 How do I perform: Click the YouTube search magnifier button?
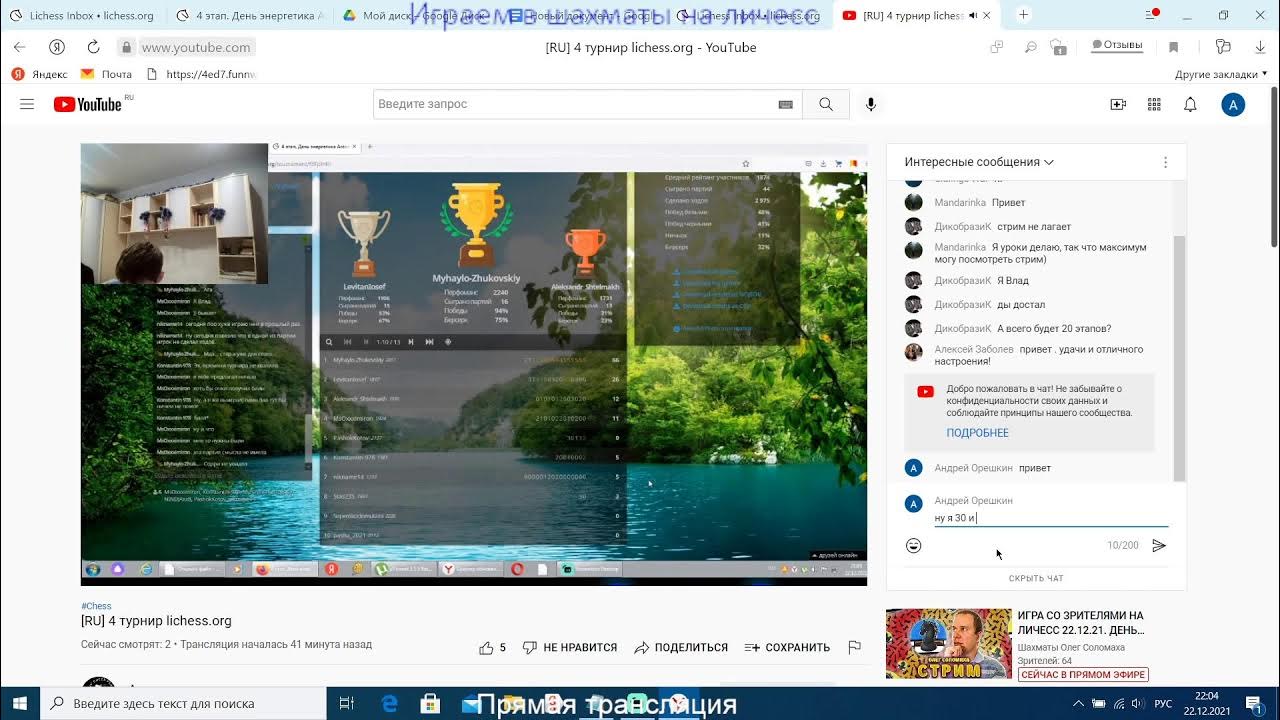coord(826,104)
